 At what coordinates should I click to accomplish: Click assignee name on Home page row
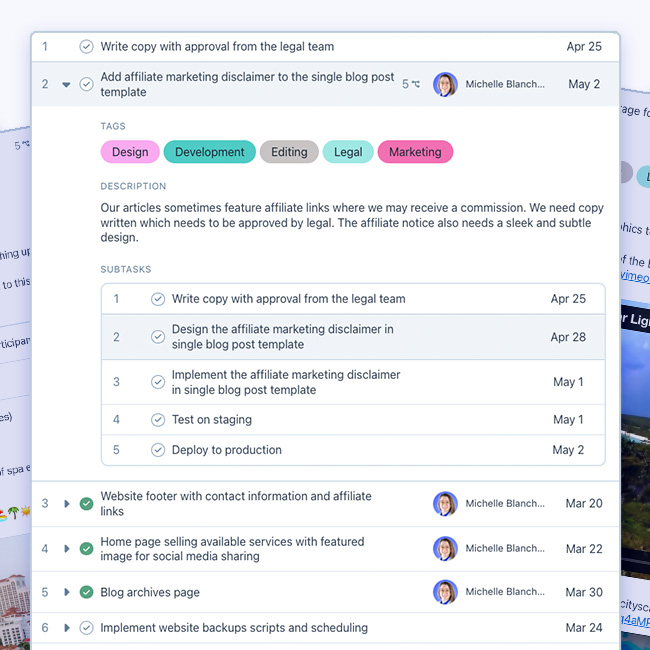(505, 548)
